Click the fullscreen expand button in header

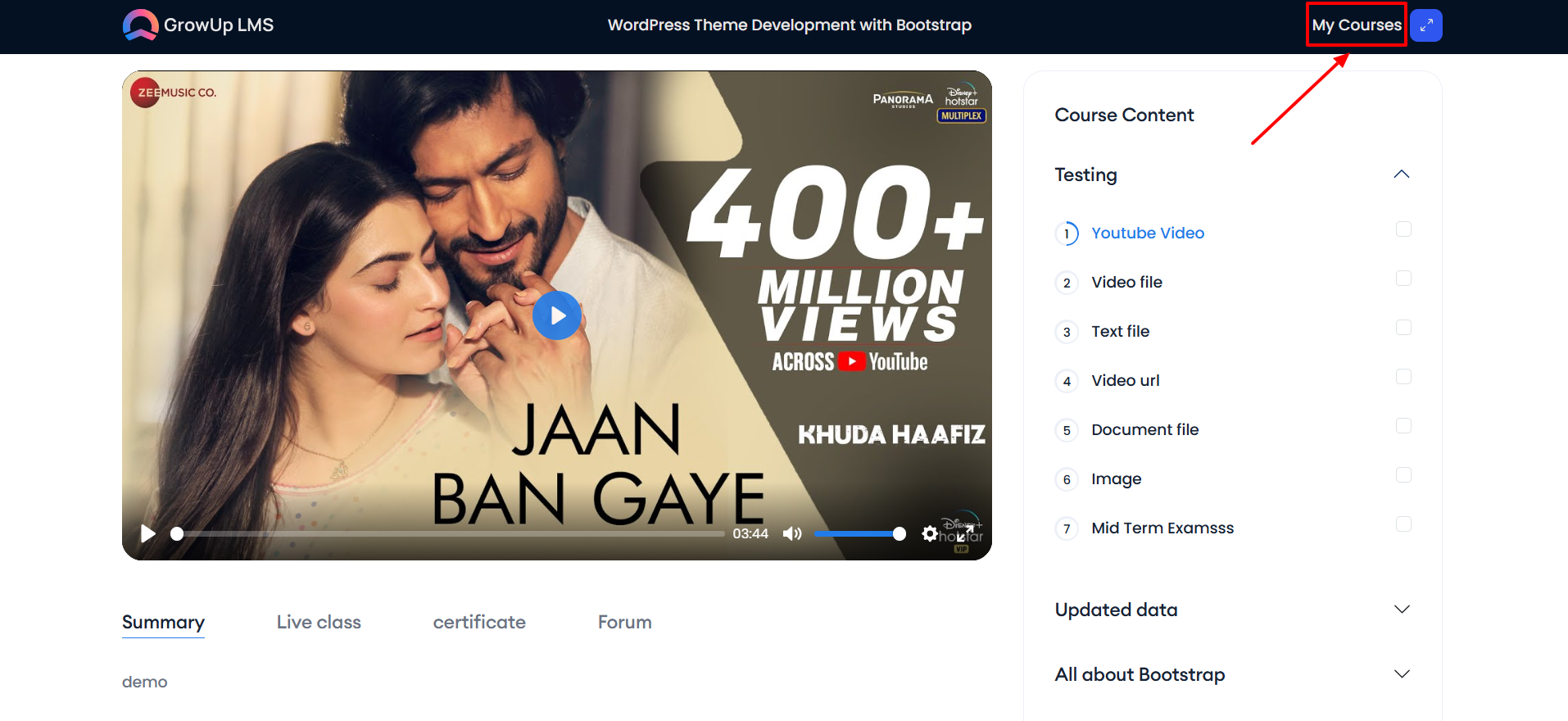tap(1426, 25)
